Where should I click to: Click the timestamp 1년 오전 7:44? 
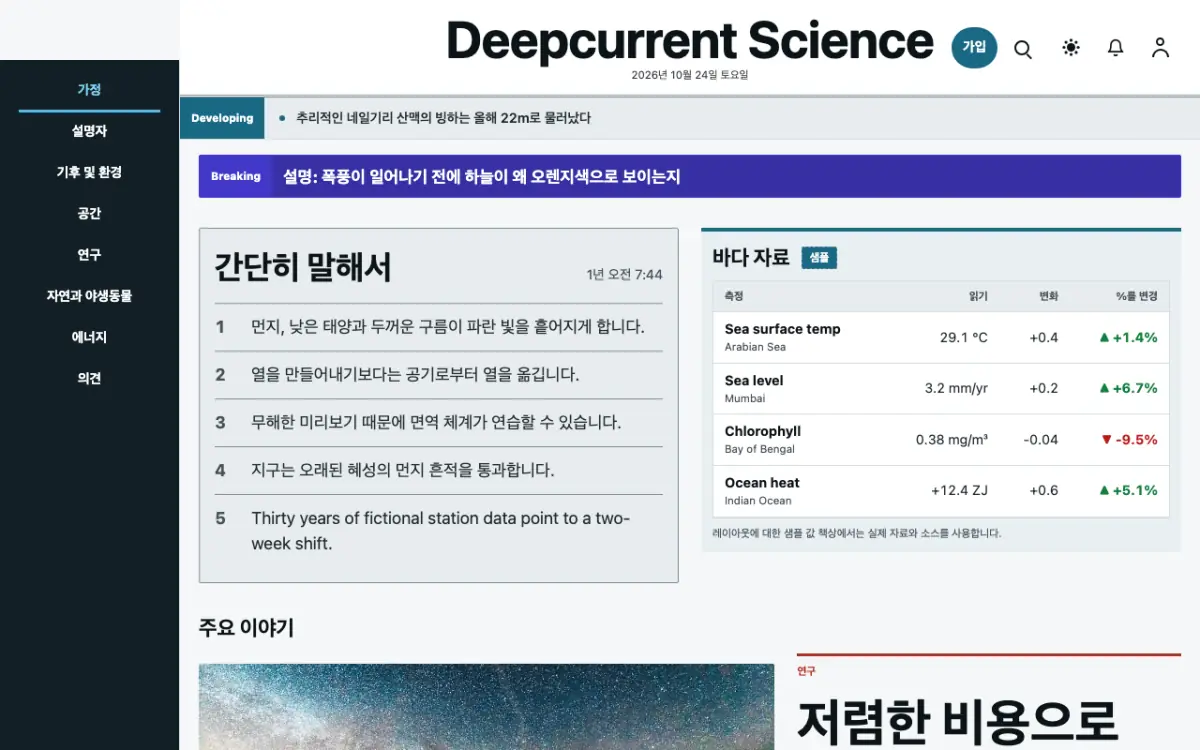pos(624,275)
